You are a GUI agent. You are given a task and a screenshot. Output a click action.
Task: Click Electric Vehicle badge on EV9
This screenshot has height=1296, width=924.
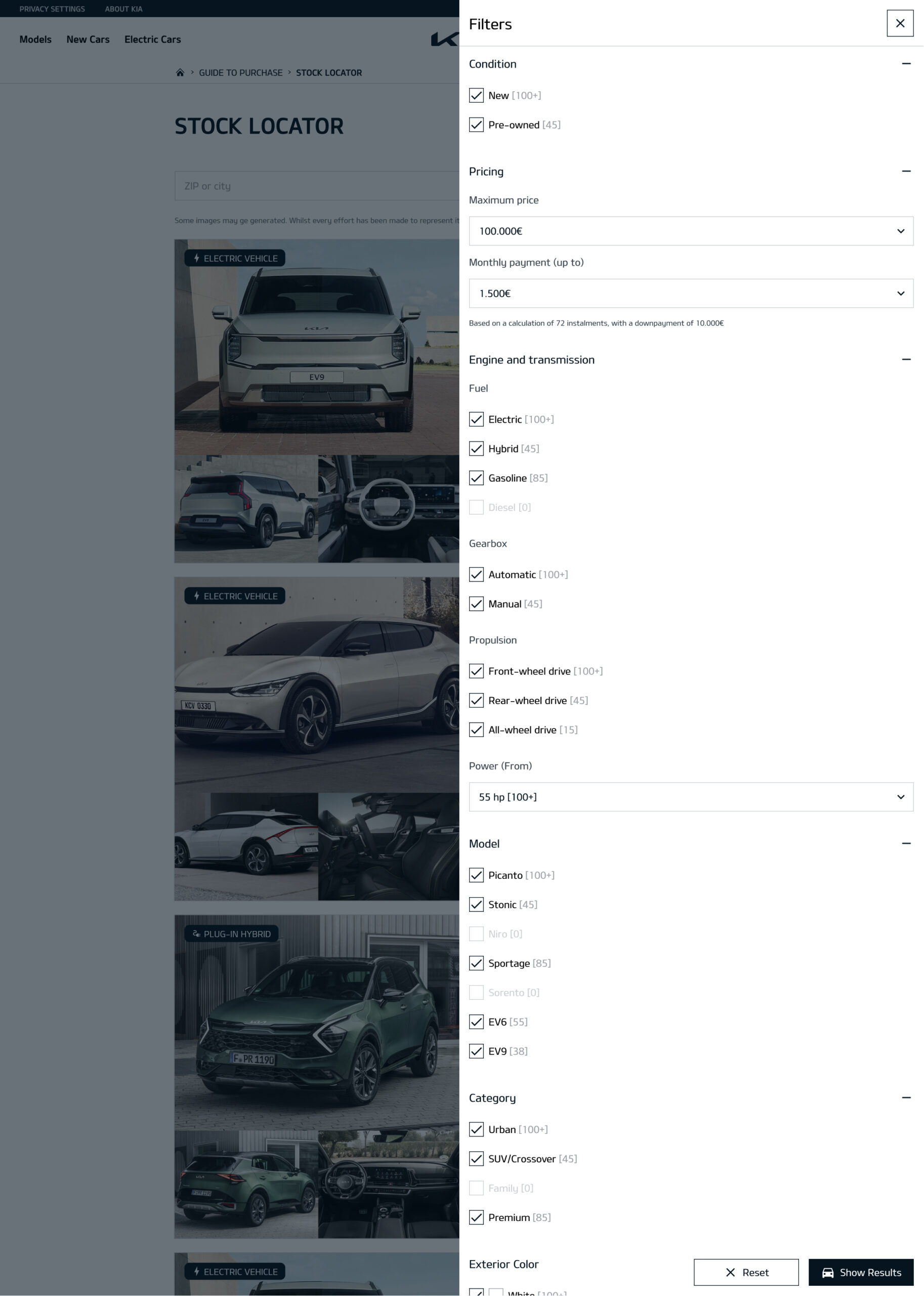click(234, 258)
